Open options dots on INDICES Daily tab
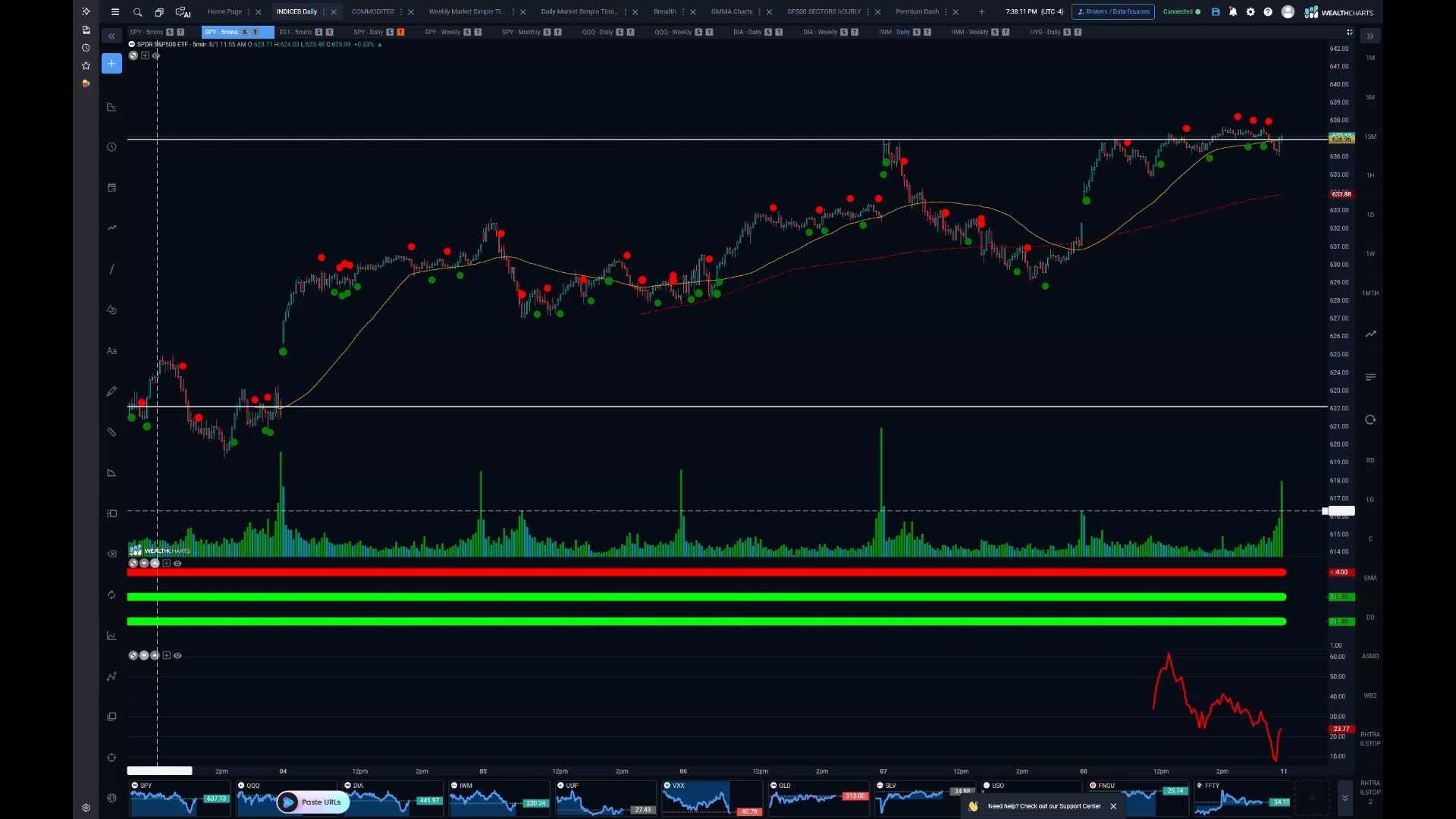 tap(324, 12)
